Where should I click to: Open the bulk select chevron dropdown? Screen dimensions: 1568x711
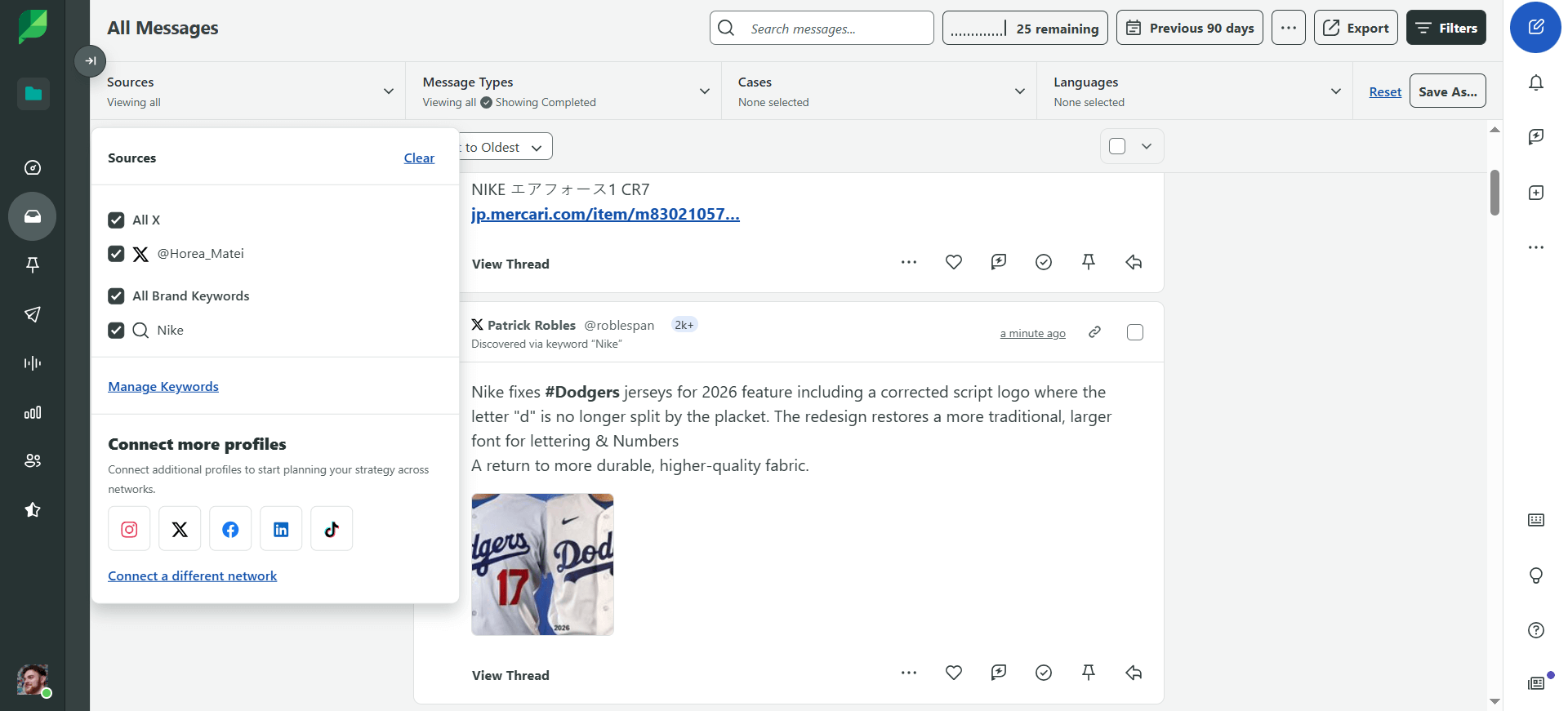tap(1147, 146)
